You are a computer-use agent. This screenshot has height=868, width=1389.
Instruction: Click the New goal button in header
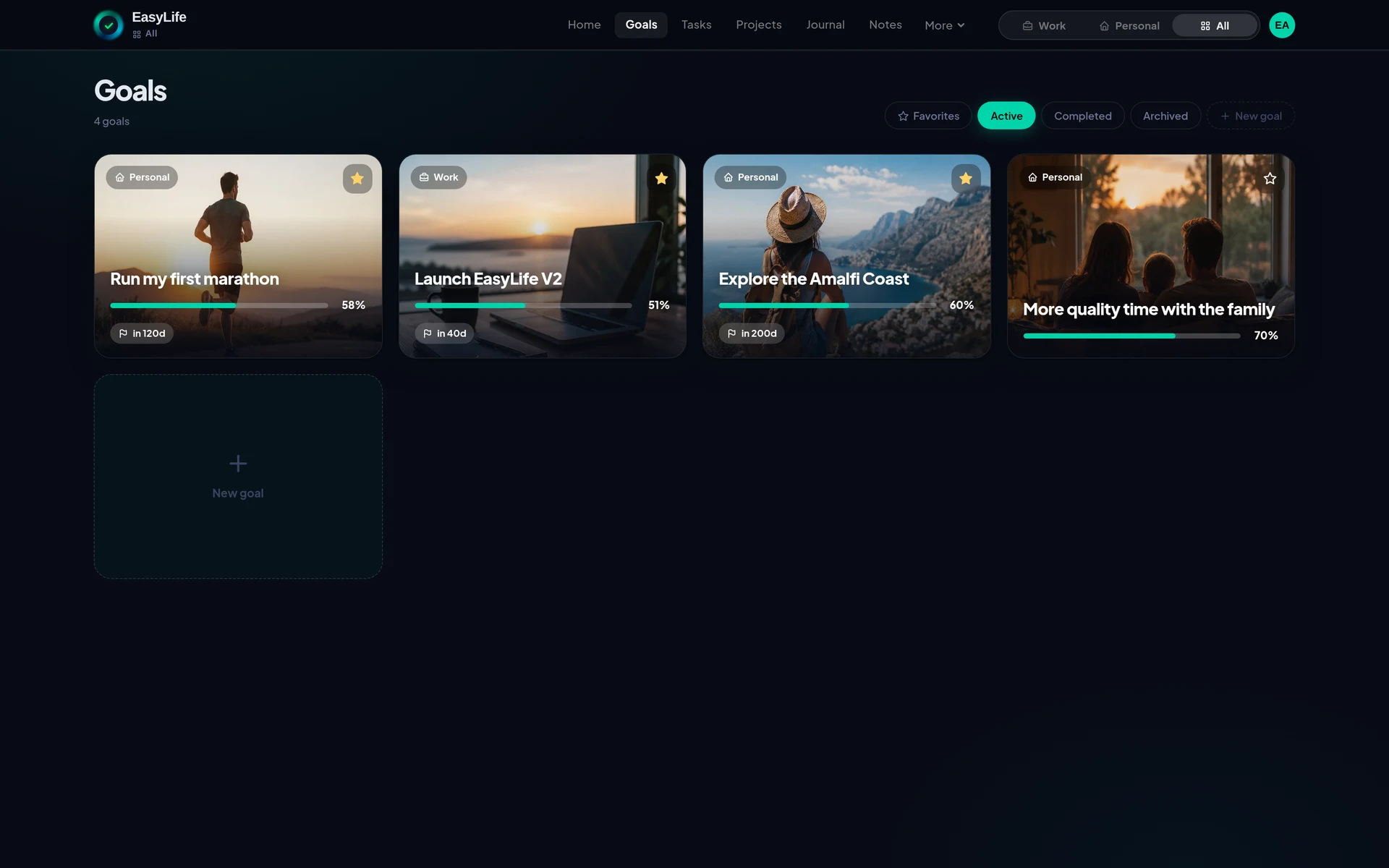click(1251, 116)
